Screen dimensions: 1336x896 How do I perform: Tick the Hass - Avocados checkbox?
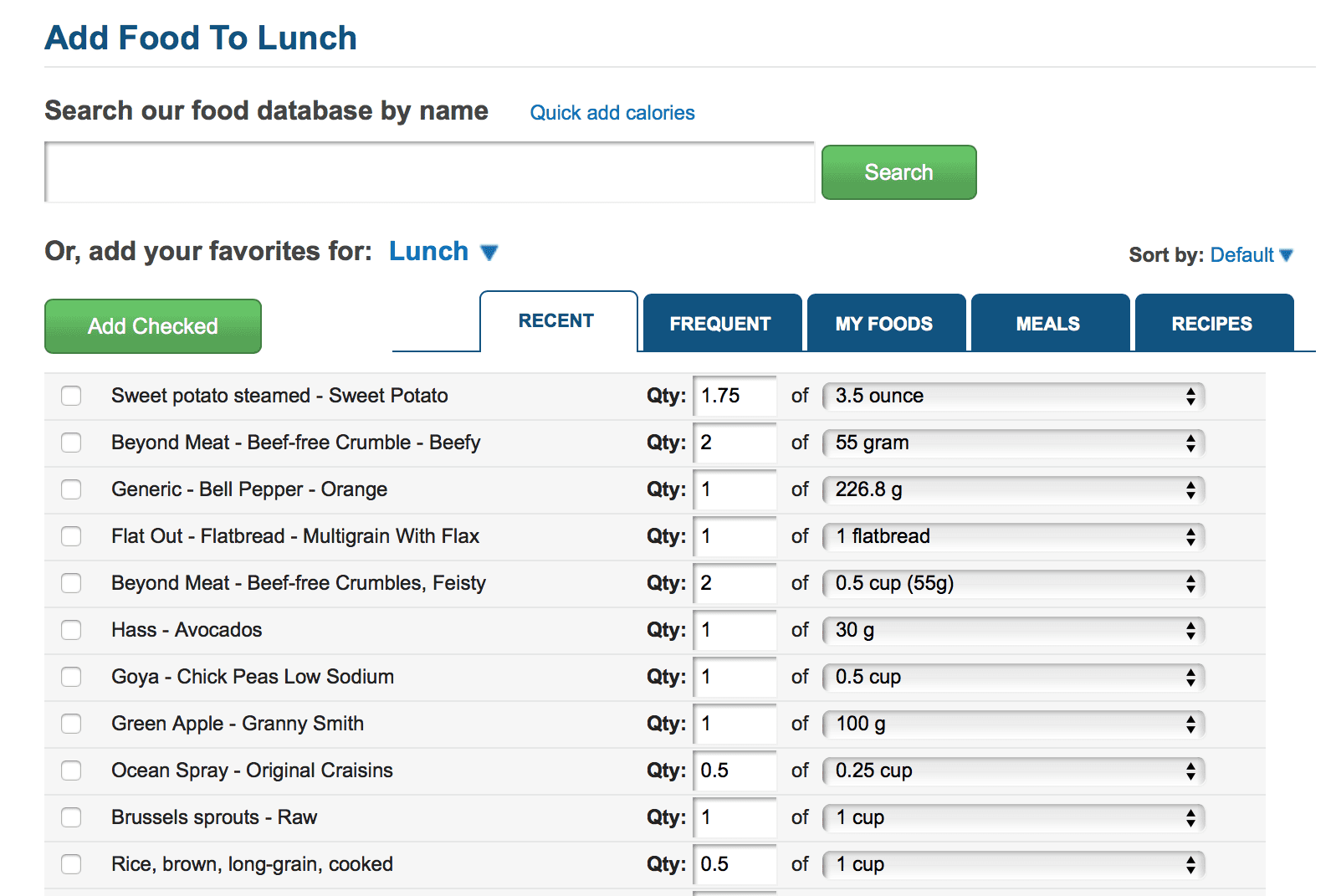point(71,630)
